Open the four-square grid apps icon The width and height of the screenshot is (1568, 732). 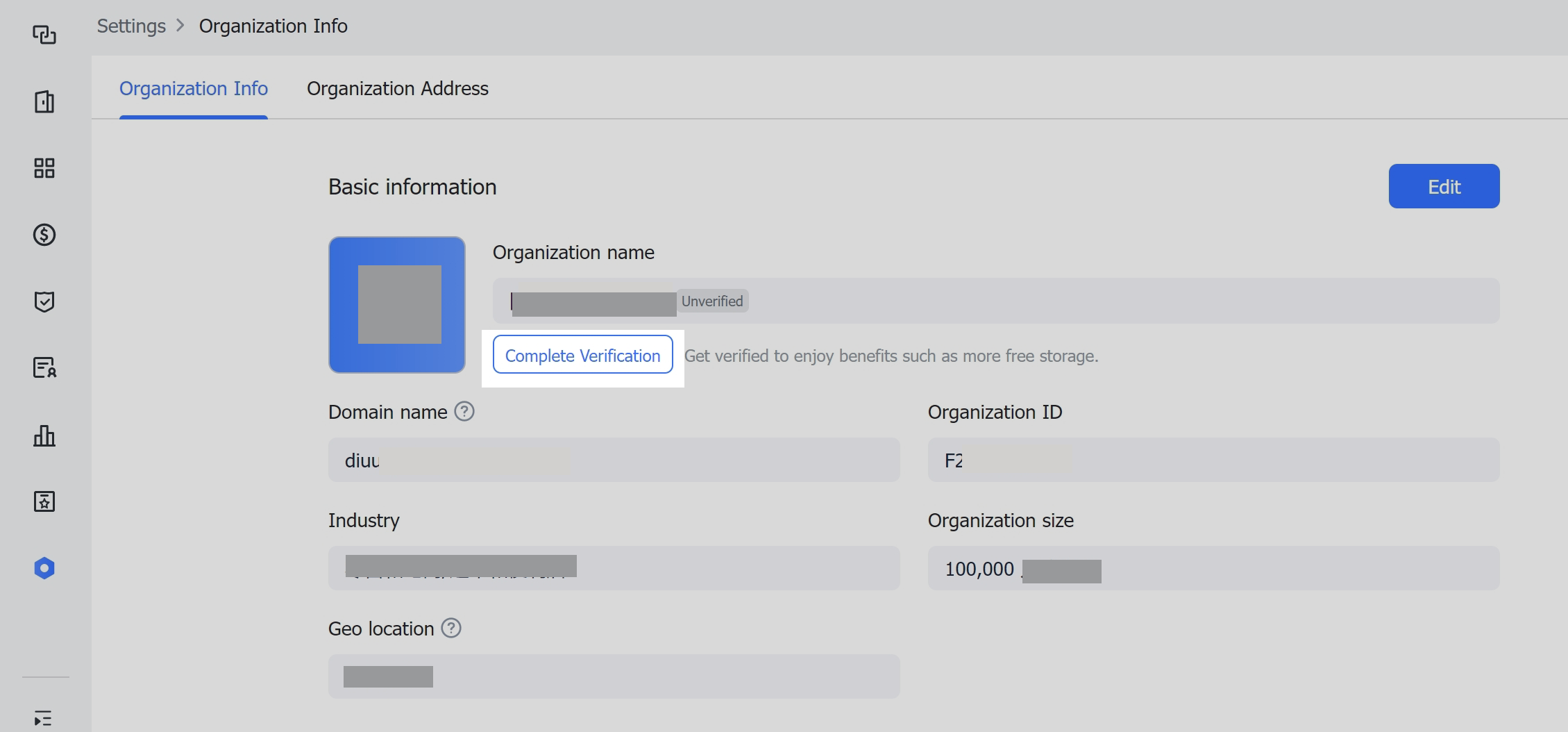(x=44, y=168)
